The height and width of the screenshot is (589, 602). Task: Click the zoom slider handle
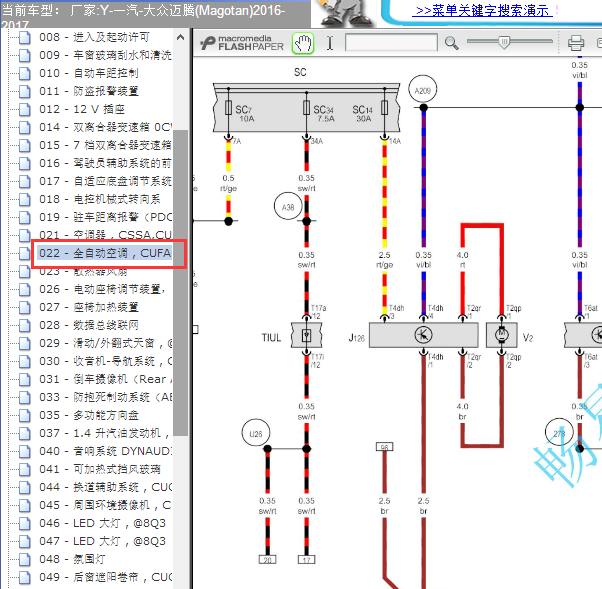pyautogui.click(x=504, y=42)
